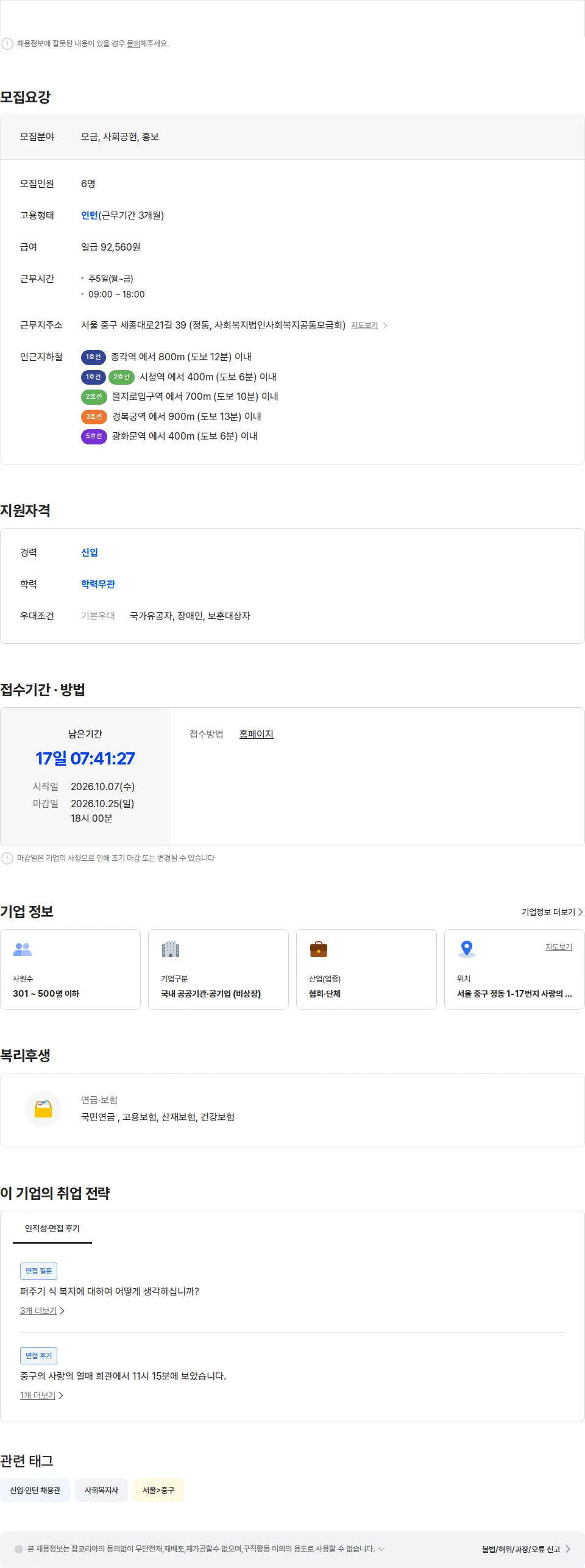Expand 1개 더보기 interview reviews
Viewport: 585px width, 1568px height.
(x=41, y=1395)
